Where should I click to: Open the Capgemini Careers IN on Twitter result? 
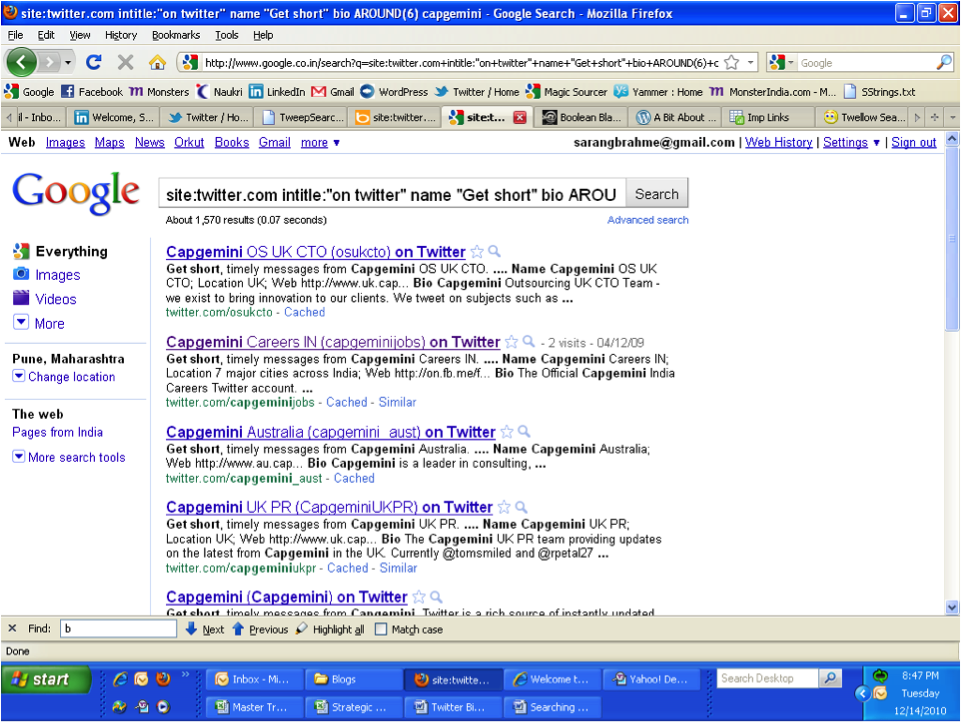point(333,342)
